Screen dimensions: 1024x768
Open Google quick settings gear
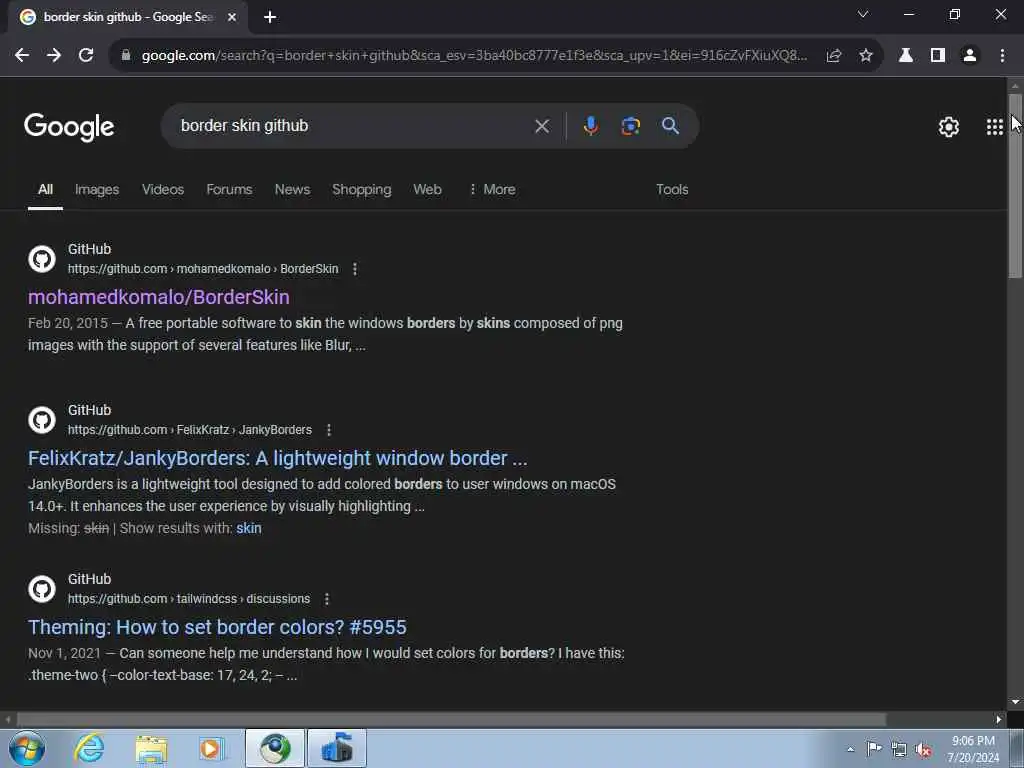pos(948,127)
